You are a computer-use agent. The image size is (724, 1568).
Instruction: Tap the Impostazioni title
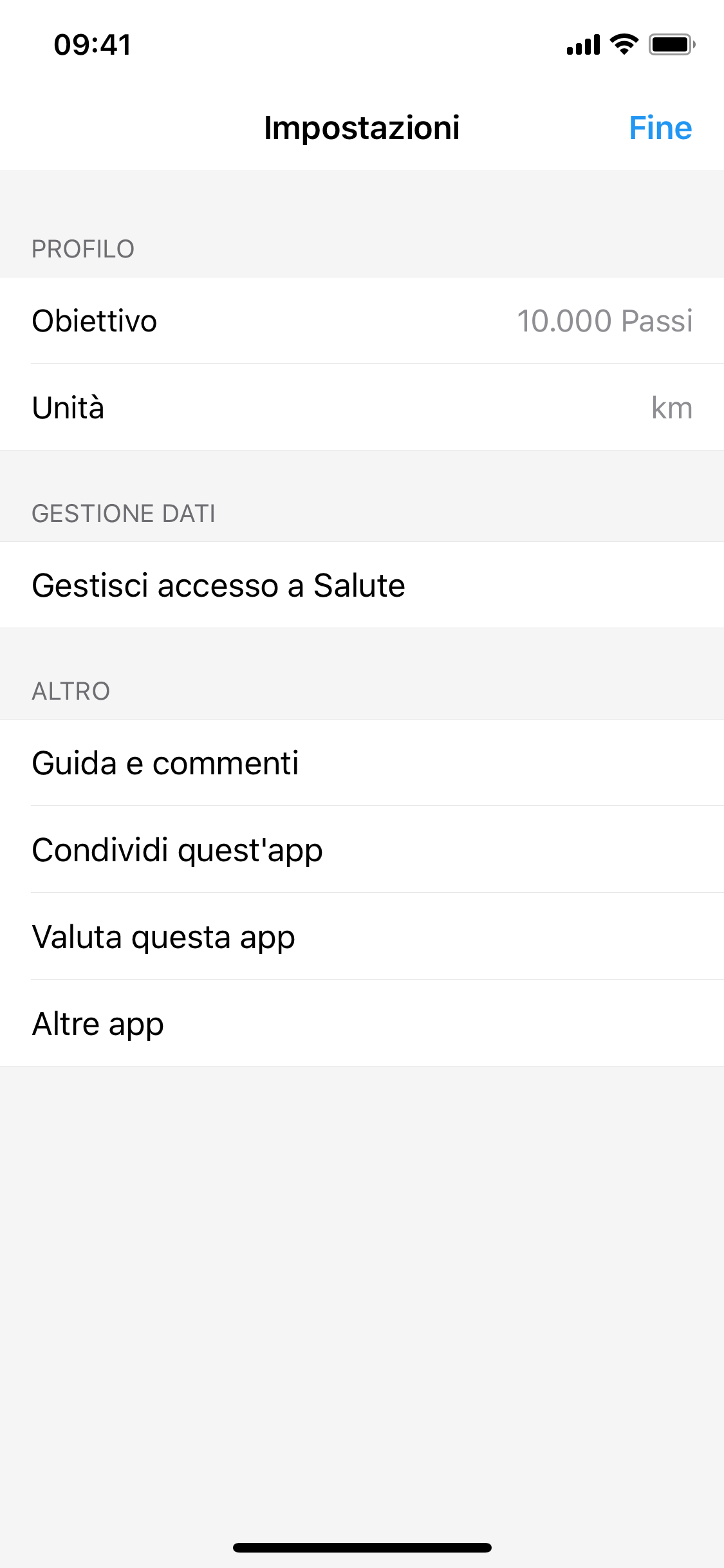(362, 127)
